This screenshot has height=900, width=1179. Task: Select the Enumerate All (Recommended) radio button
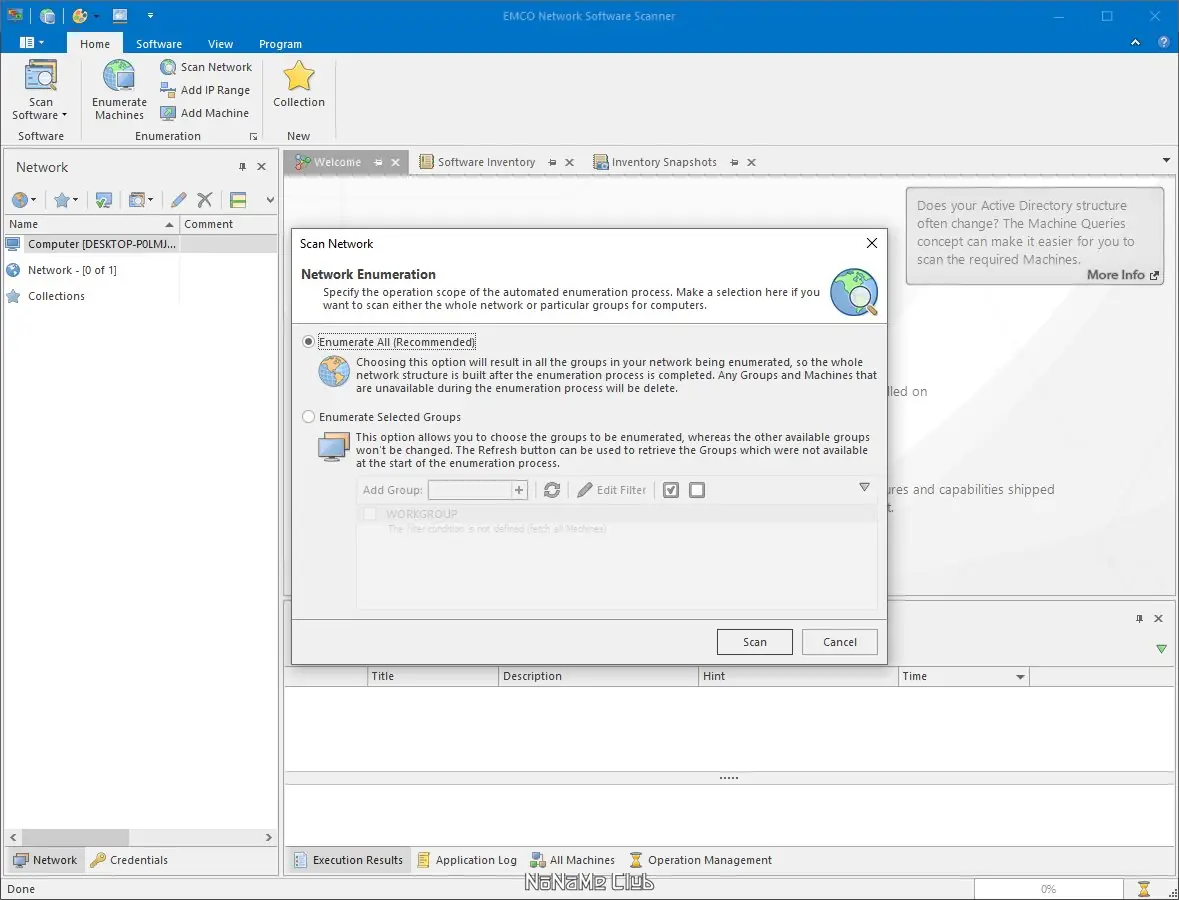tap(308, 342)
